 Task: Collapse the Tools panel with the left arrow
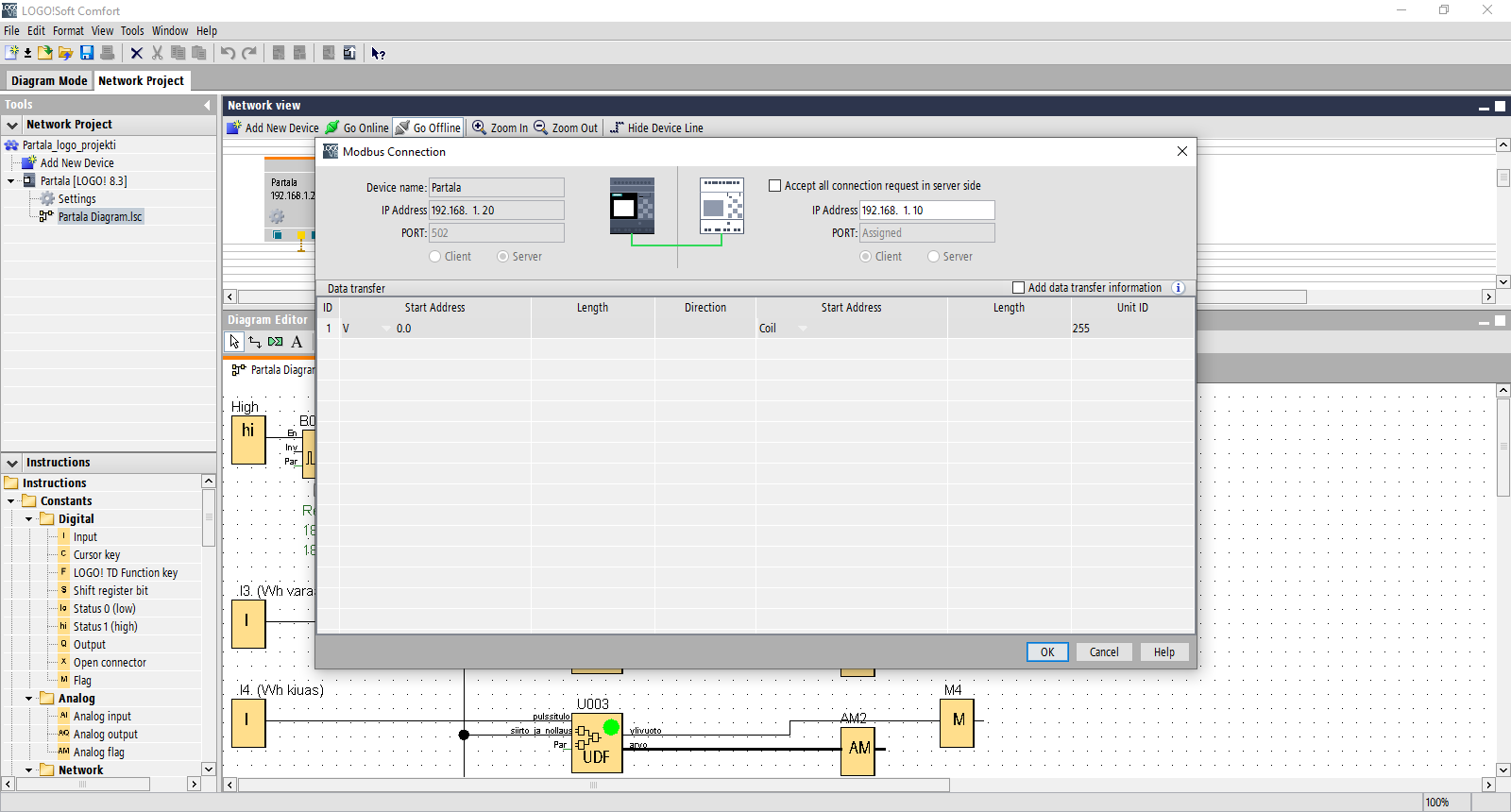click(x=208, y=105)
